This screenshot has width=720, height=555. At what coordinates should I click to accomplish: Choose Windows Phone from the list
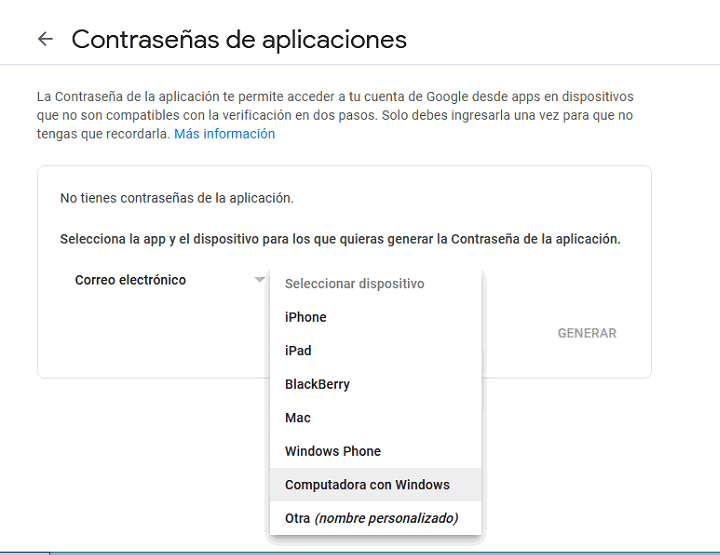[333, 451]
